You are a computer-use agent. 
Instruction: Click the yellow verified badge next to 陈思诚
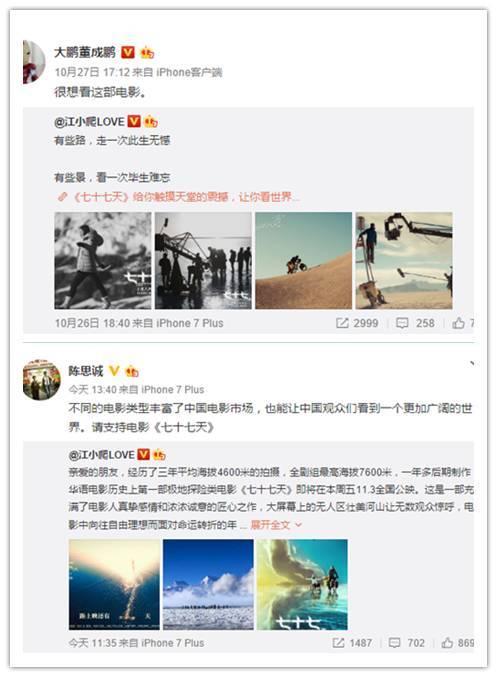pyautogui.click(x=114, y=370)
